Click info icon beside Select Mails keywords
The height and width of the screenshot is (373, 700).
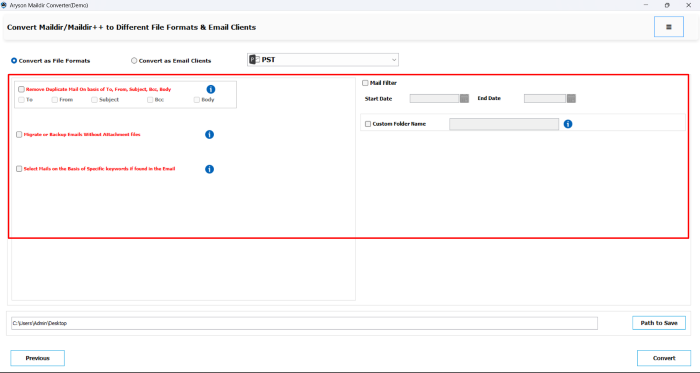click(209, 169)
